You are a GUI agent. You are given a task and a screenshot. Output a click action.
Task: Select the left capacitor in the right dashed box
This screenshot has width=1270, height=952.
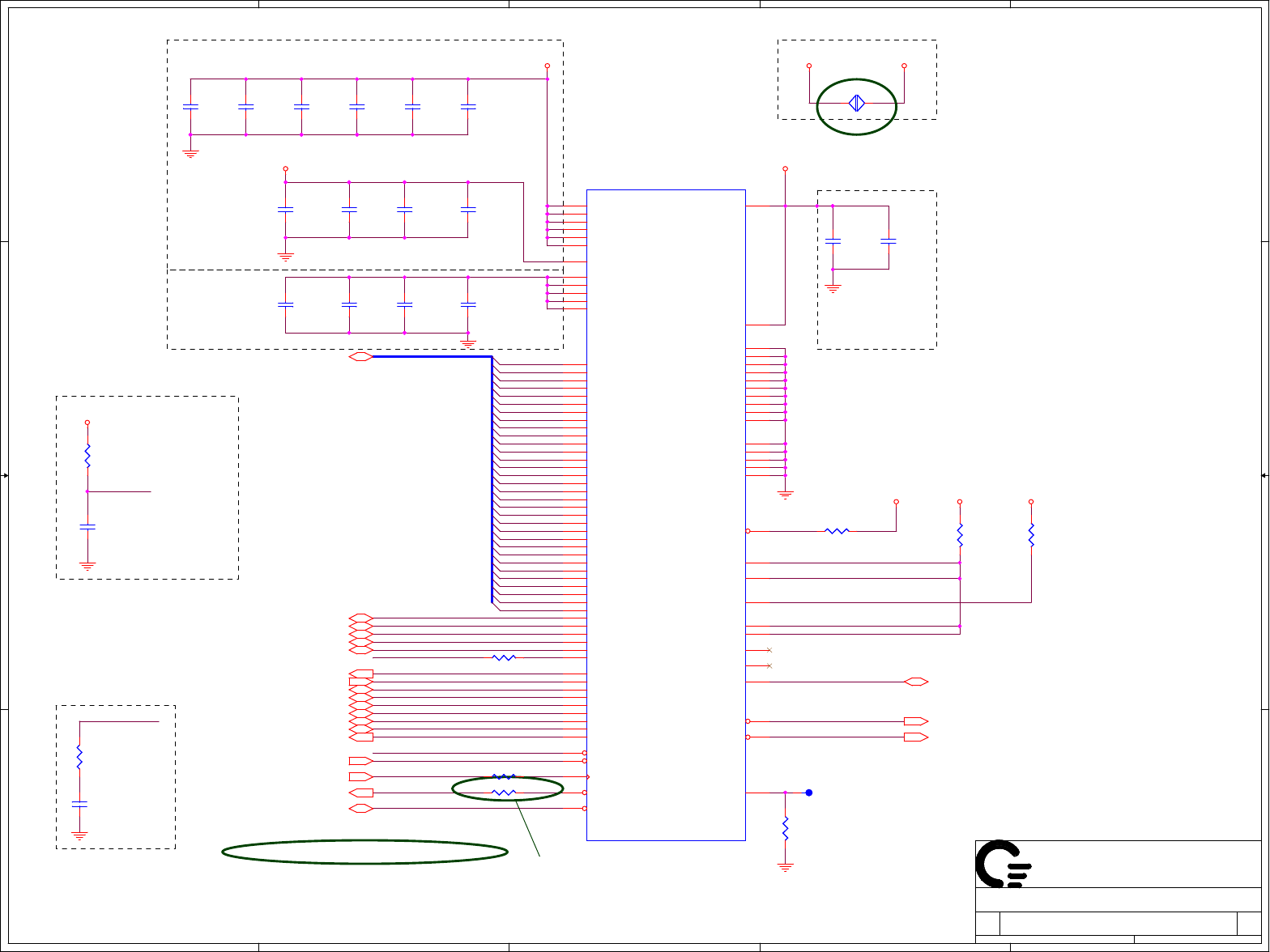click(x=833, y=241)
